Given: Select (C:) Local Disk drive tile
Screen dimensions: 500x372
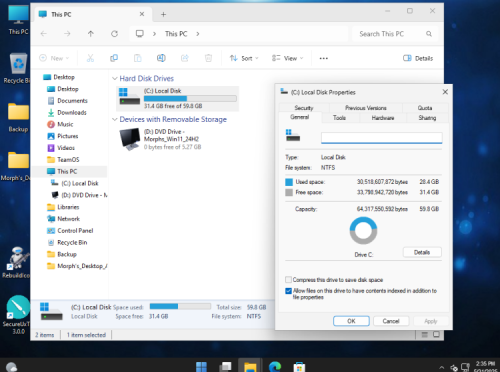Looking at the screenshot, I should click(x=177, y=98).
